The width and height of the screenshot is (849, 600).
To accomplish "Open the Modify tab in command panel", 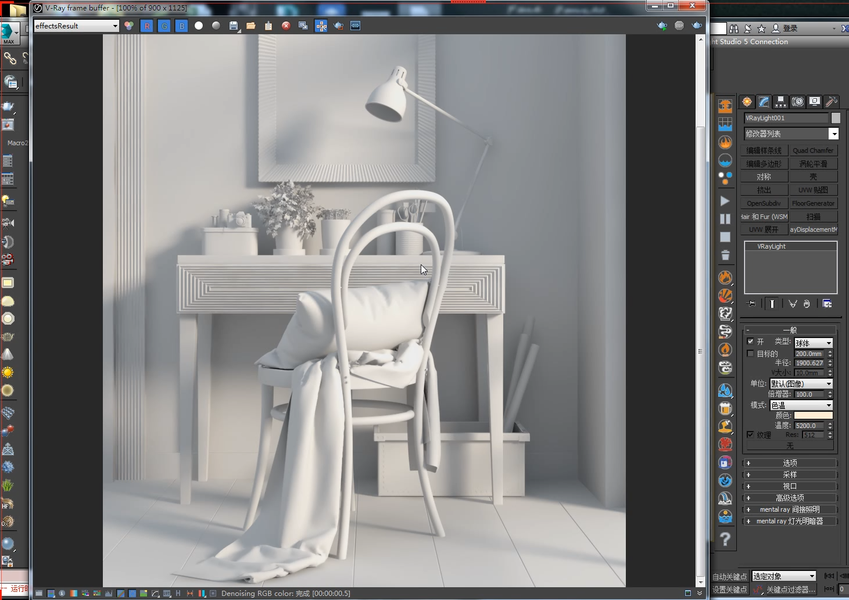I will click(763, 102).
